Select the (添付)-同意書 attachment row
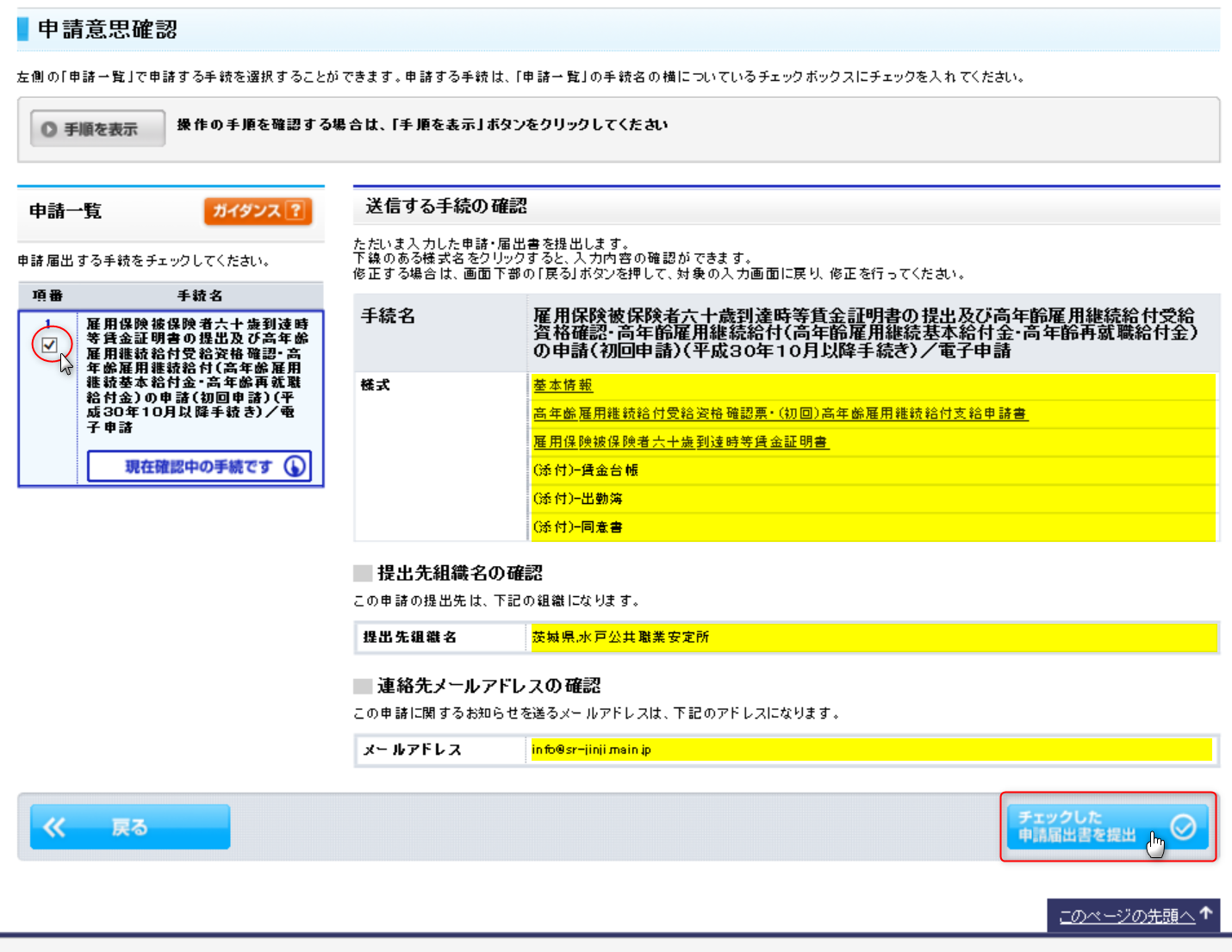The width and height of the screenshot is (1232, 952). point(577,527)
